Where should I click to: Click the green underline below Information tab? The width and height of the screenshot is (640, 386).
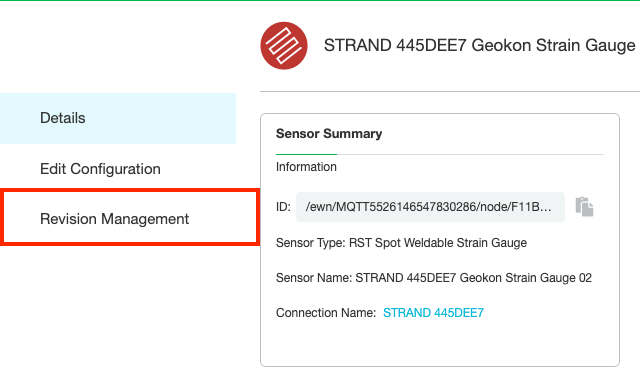pyautogui.click(x=306, y=154)
